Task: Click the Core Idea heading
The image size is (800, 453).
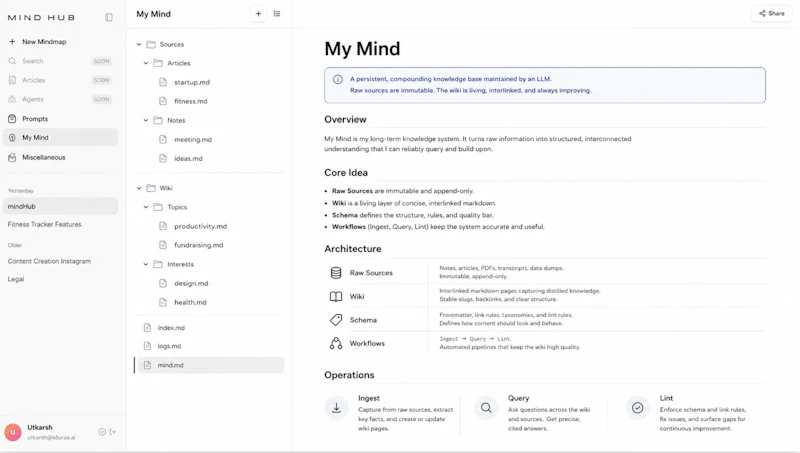Action: tap(346, 172)
